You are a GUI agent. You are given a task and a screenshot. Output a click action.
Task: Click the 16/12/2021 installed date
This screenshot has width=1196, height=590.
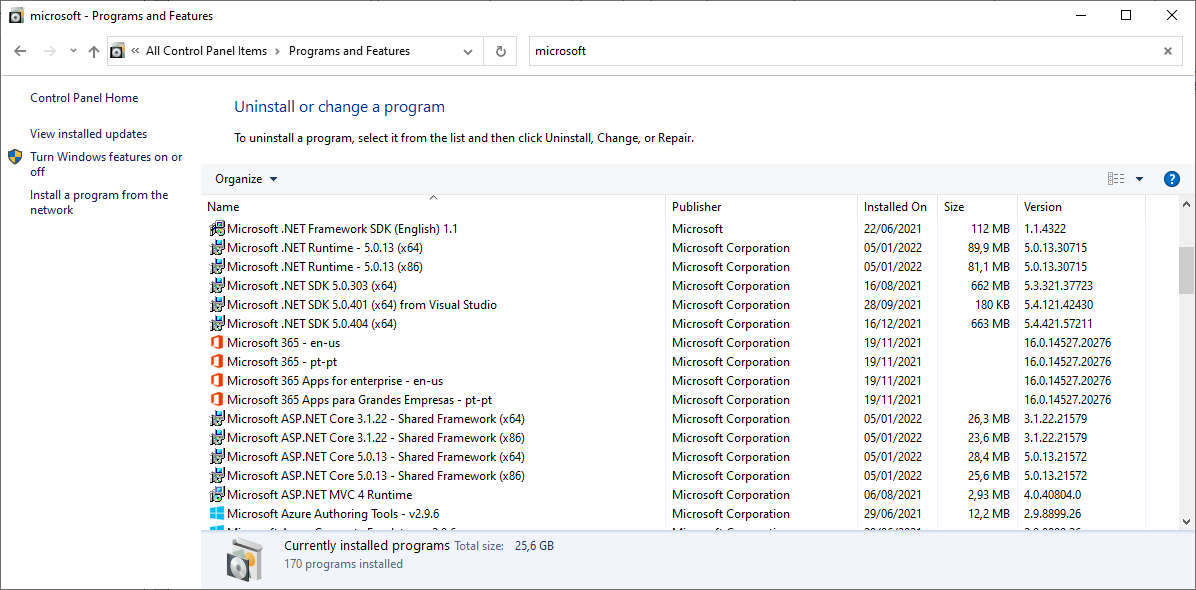pos(892,324)
